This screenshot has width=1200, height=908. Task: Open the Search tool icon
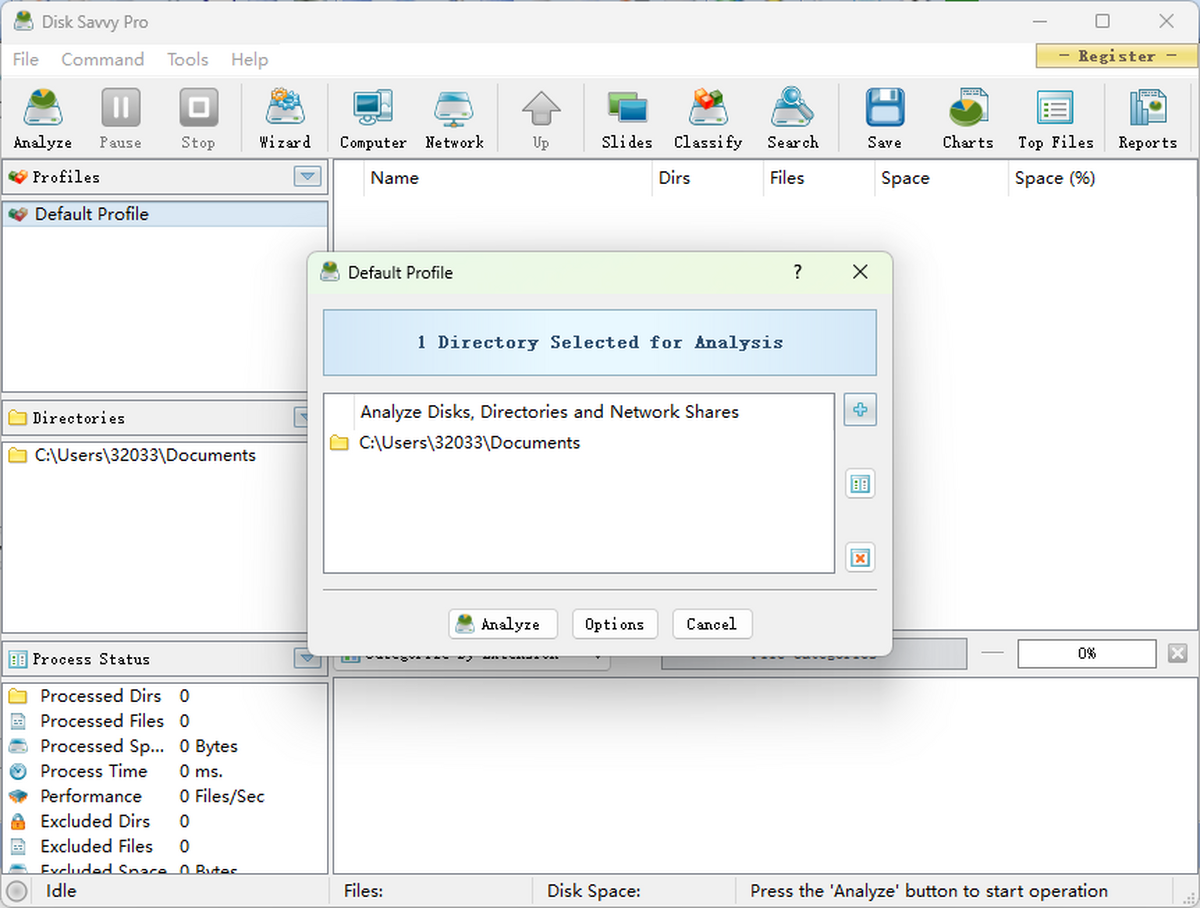(792, 117)
